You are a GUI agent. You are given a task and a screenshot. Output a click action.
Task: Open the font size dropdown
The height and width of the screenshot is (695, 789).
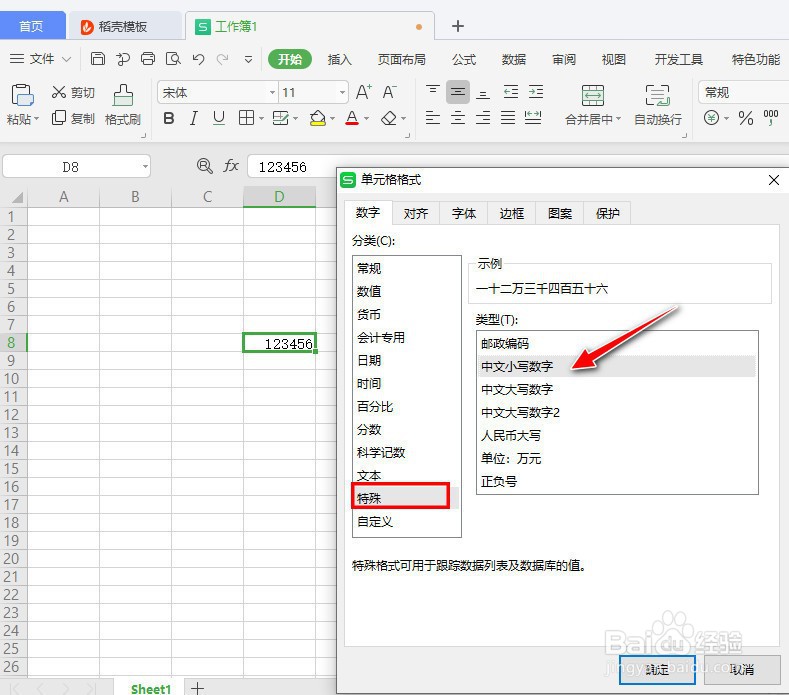[x=342, y=93]
